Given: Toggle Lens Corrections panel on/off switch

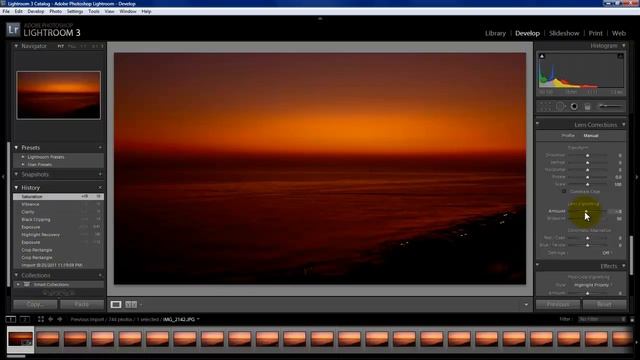Looking at the screenshot, I should click(538, 123).
